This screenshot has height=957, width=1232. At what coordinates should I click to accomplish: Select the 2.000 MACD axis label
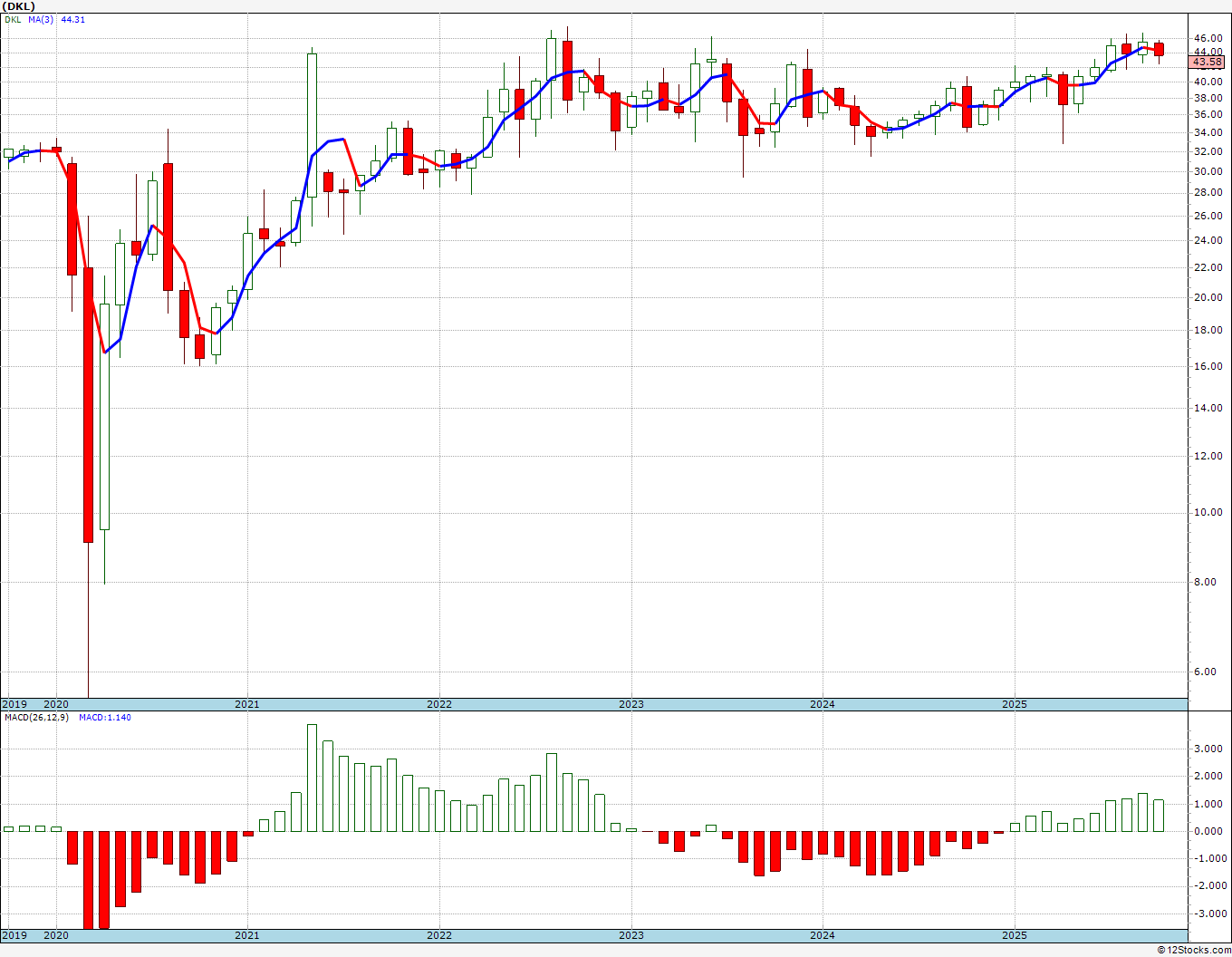pos(1210,777)
